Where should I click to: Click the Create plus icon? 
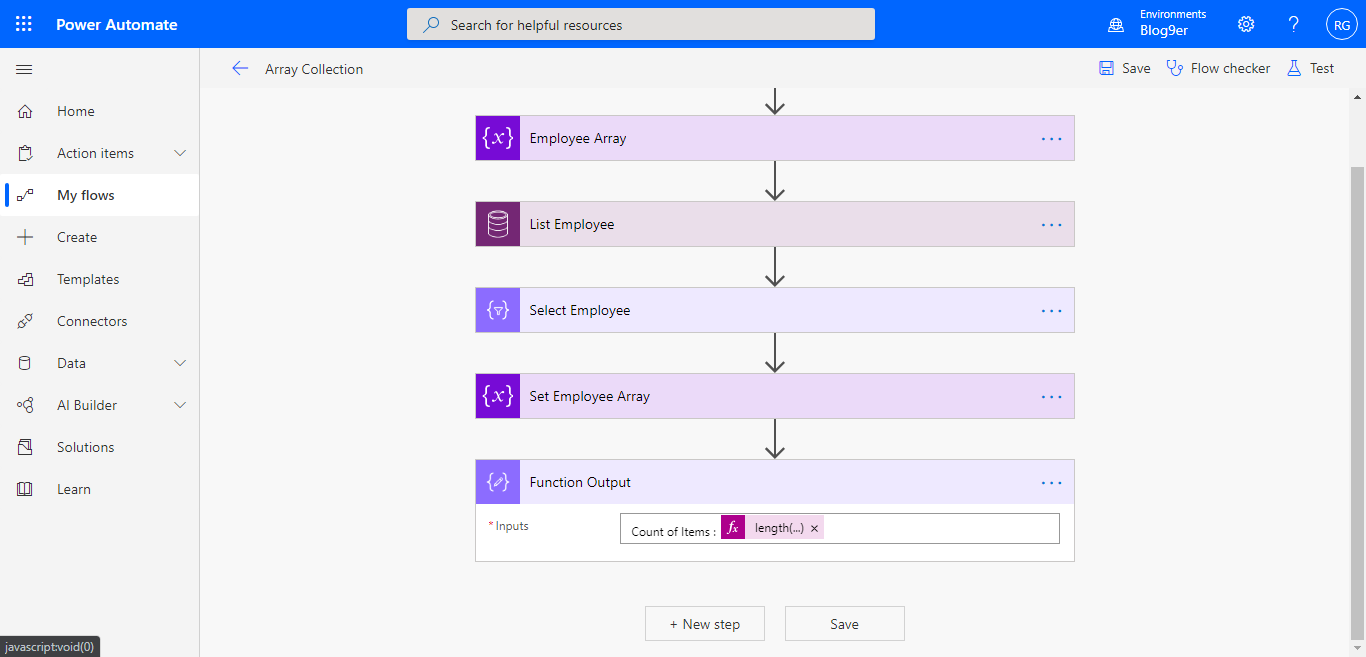(x=25, y=237)
